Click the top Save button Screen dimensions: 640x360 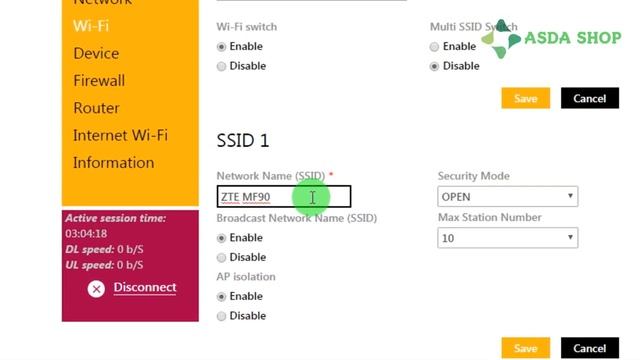(525, 98)
